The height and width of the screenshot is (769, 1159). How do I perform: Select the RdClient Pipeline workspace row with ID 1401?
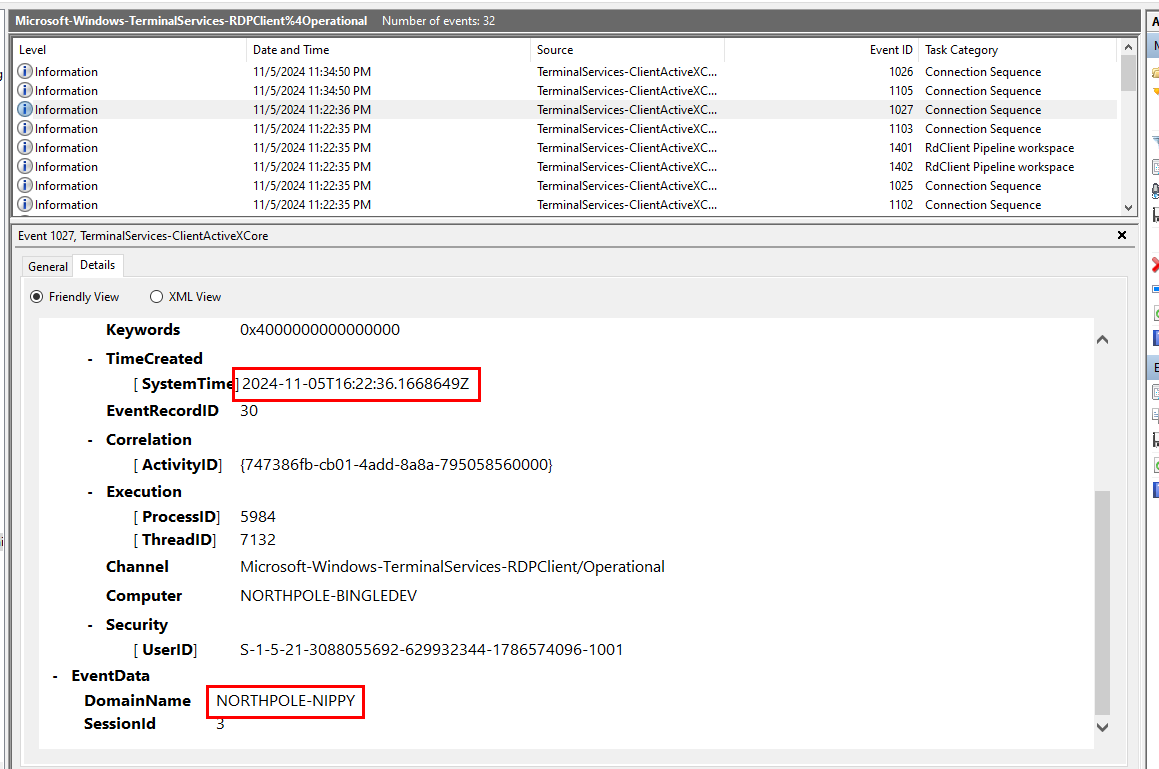pos(565,148)
